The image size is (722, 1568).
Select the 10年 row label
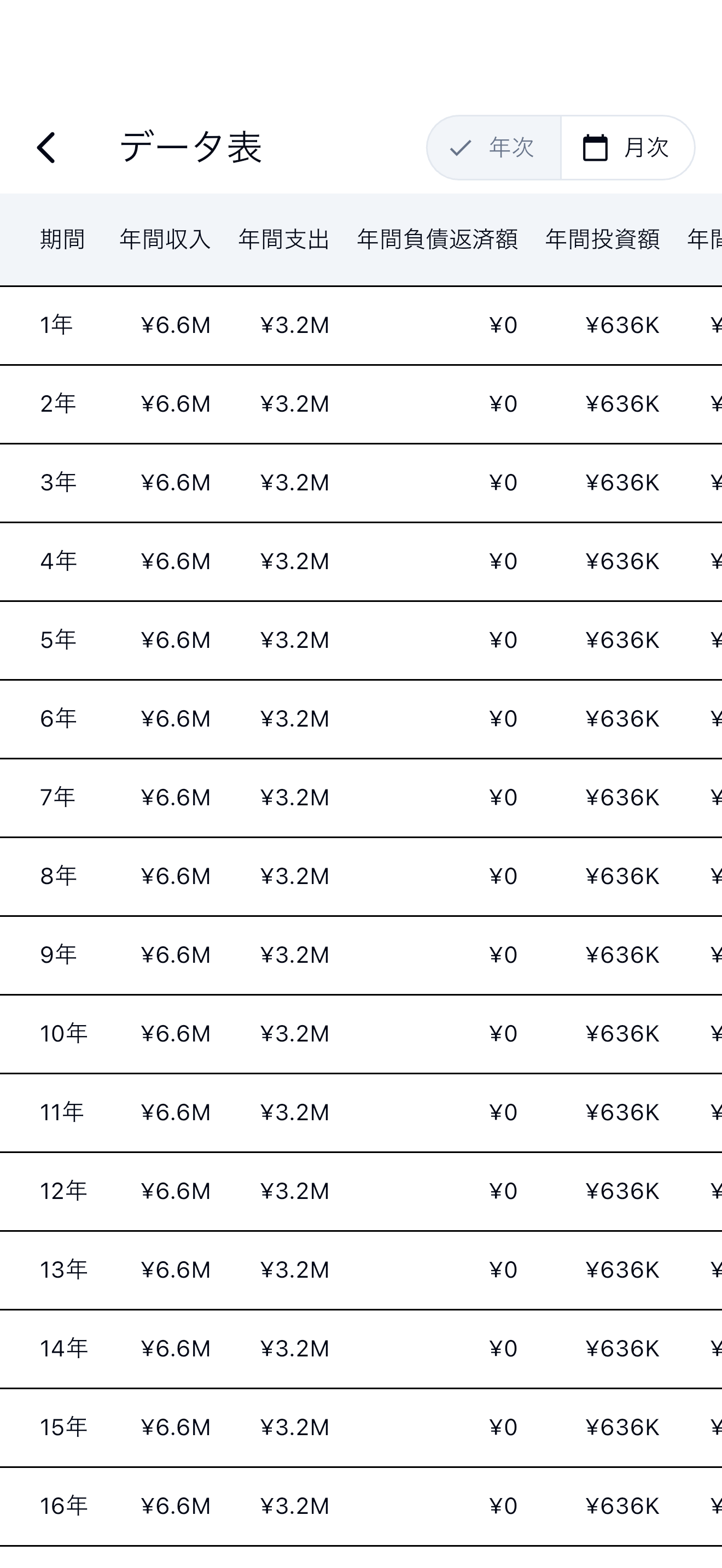pyautogui.click(x=64, y=1033)
